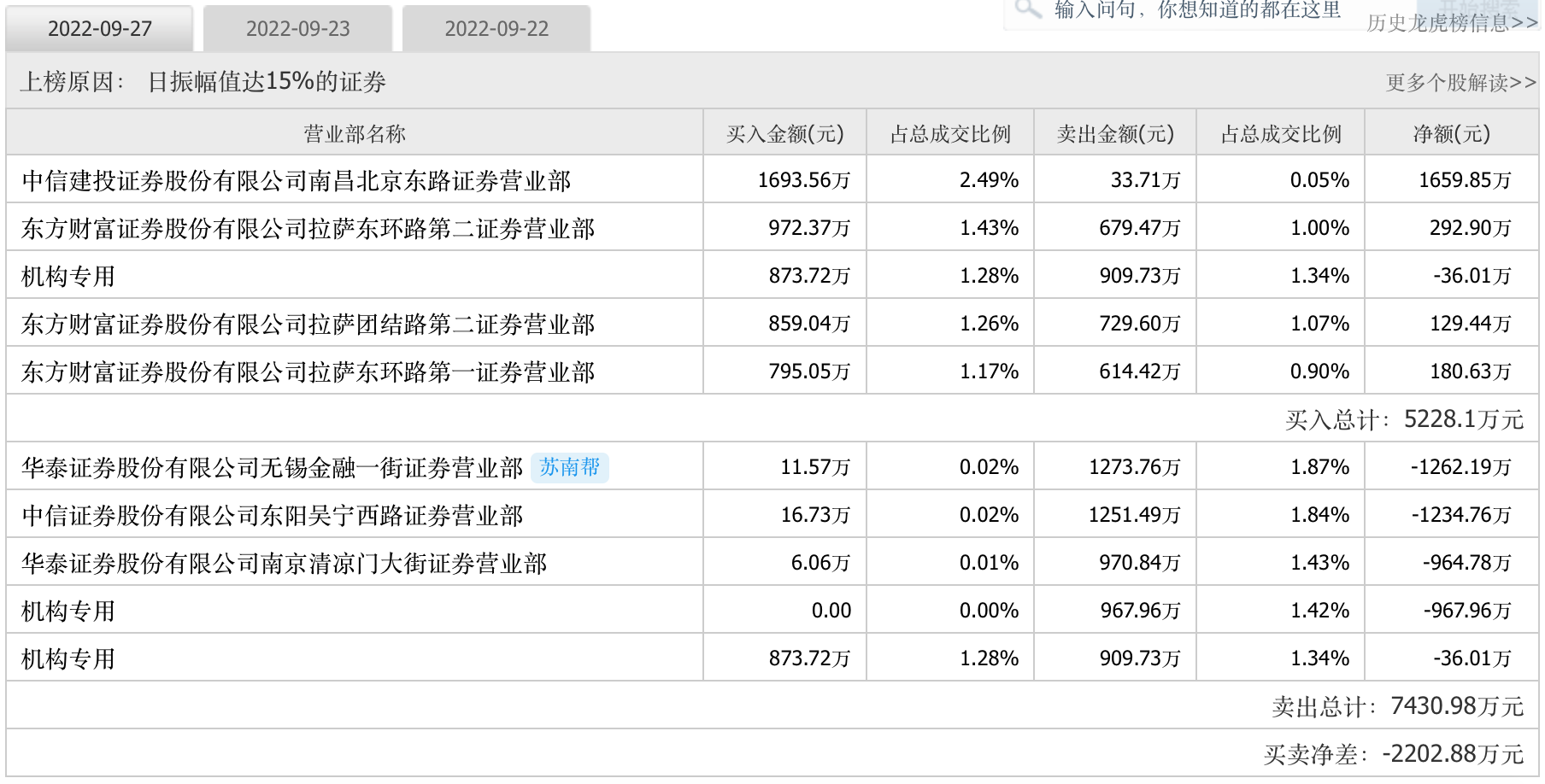Click the 更多个股解读>> link
The image size is (1545, 784).
tap(1460, 83)
